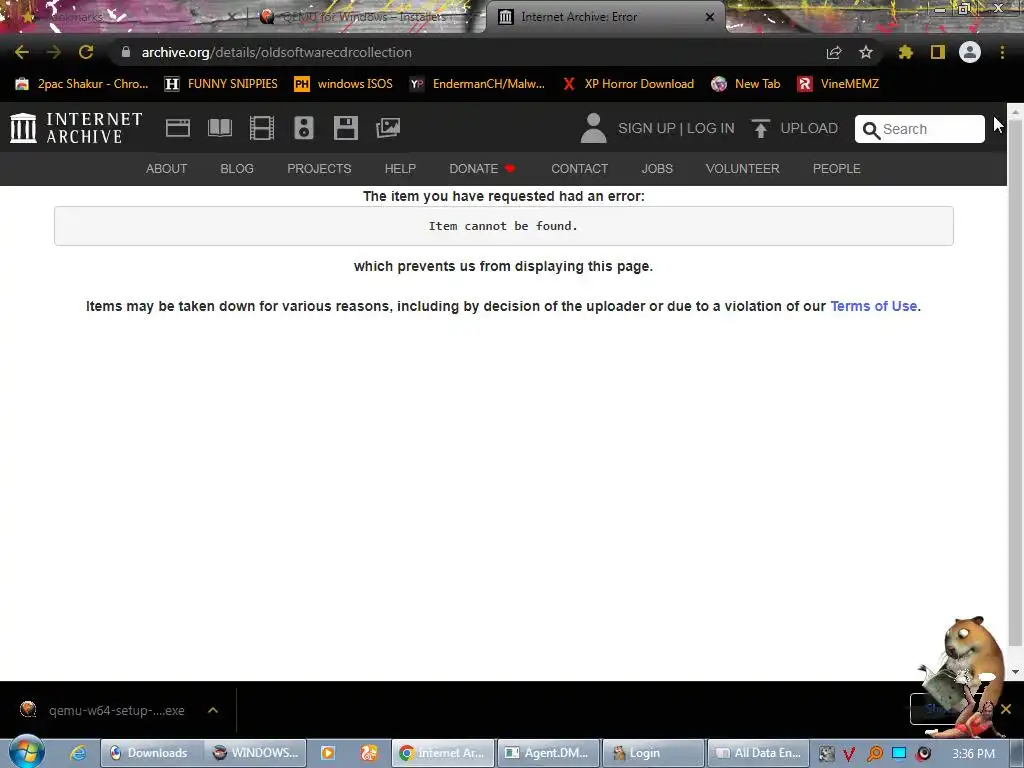Screen dimensions: 1024x768
Task: Open the Texts book icon
Action: pyautogui.click(x=220, y=128)
